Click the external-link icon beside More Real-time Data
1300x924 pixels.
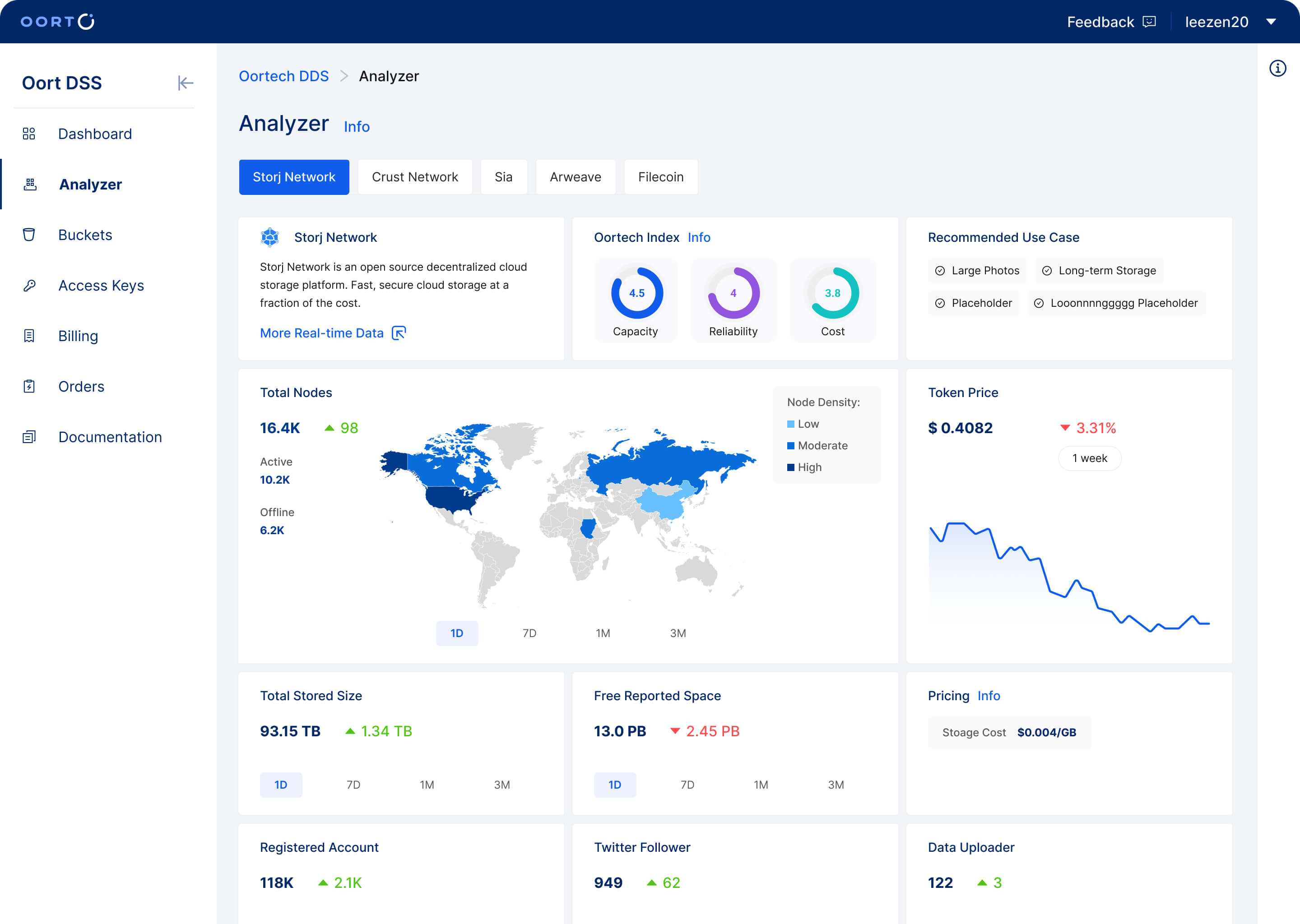tap(399, 333)
